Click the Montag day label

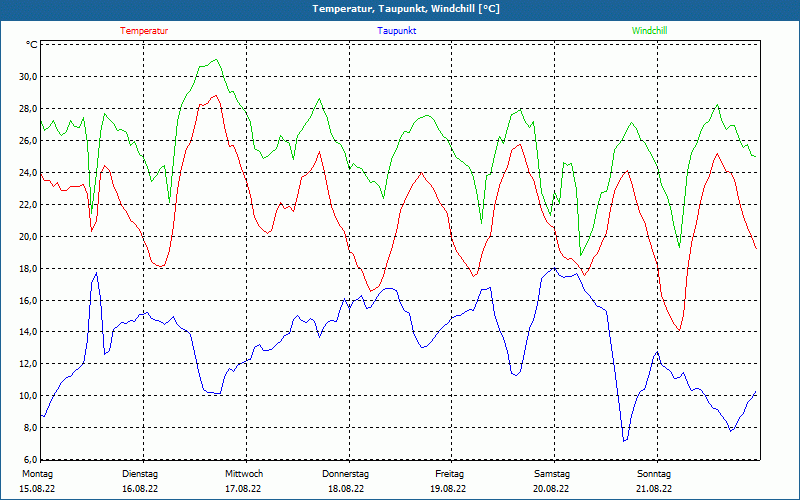click(37, 474)
